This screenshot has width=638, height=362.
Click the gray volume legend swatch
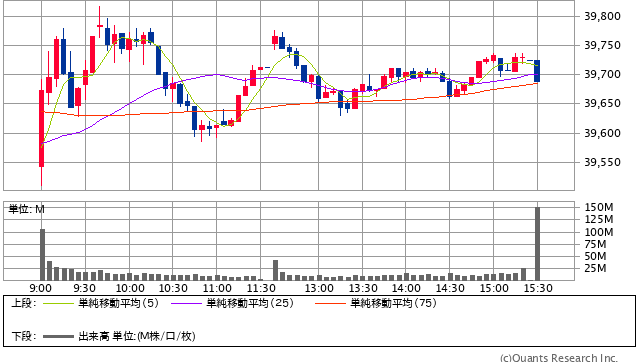[58, 336]
